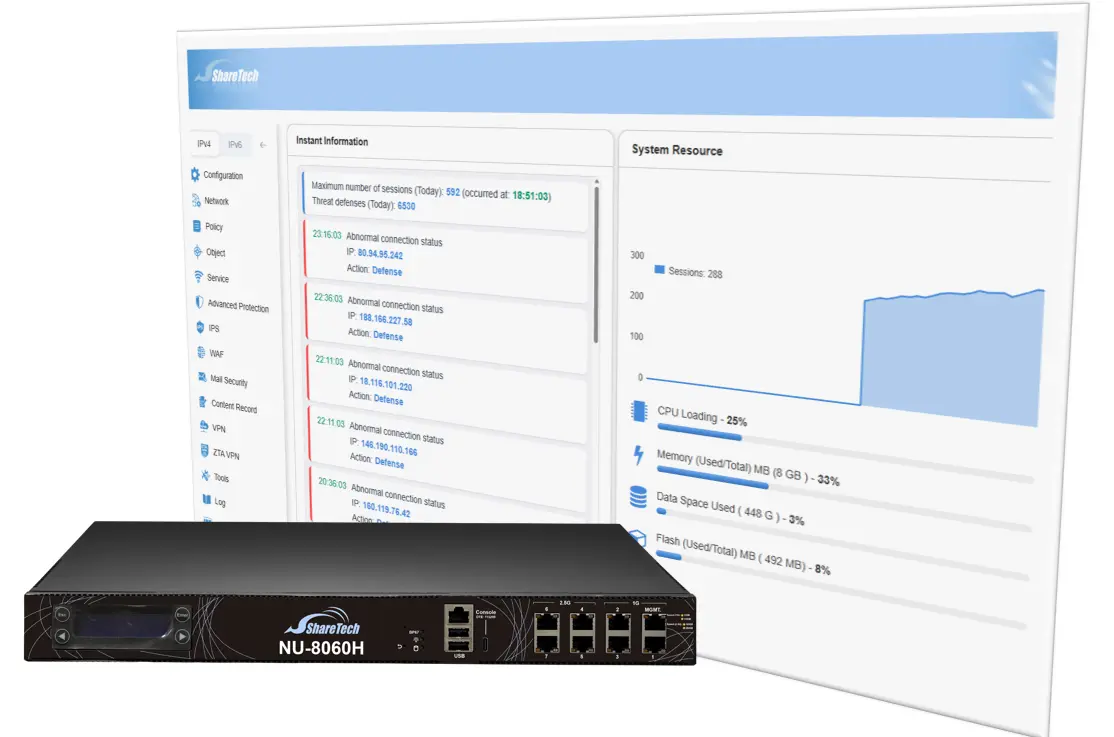
Task: Click Defense action for 146.190.110.166
Action: pos(389,463)
